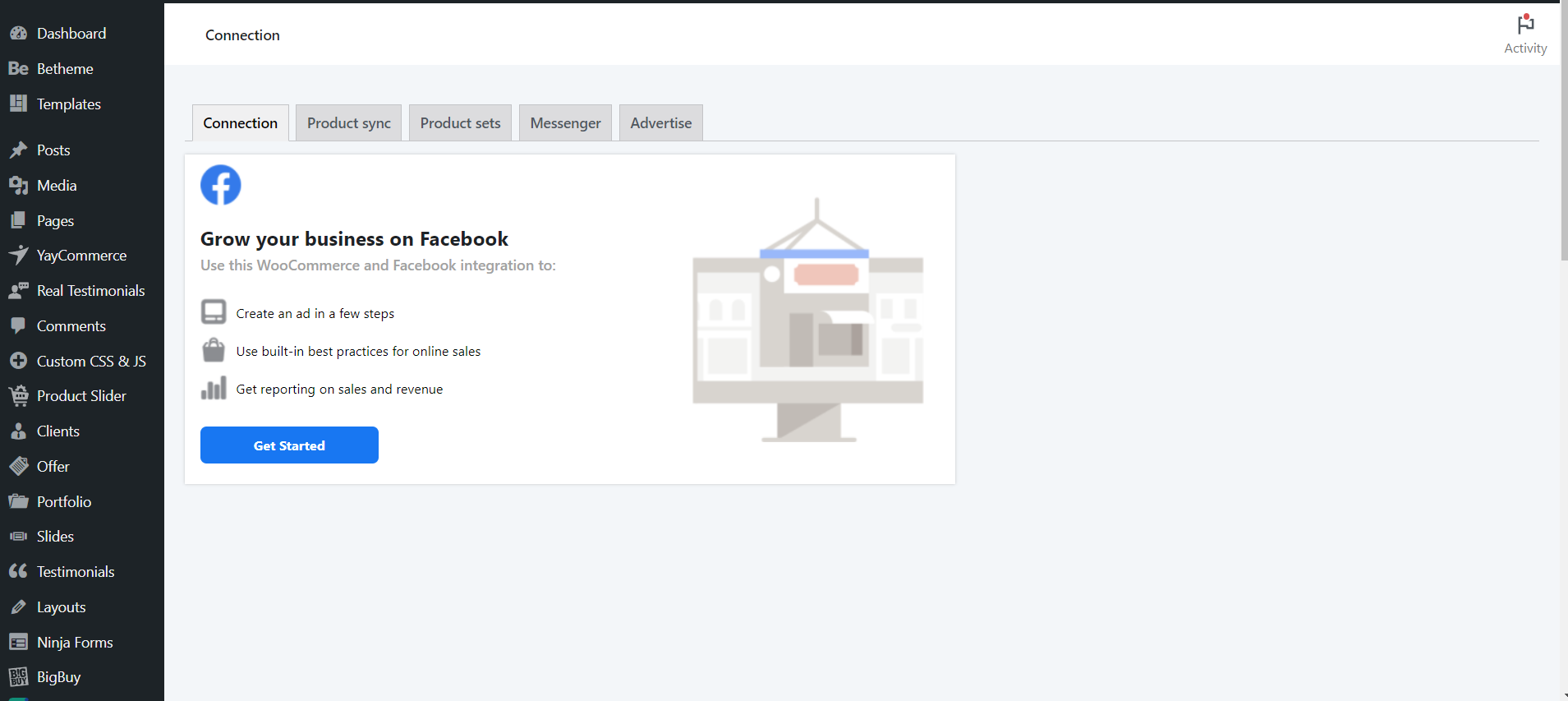Click 'Use this WooCommerce and Facebook integration to:' text

tap(378, 265)
